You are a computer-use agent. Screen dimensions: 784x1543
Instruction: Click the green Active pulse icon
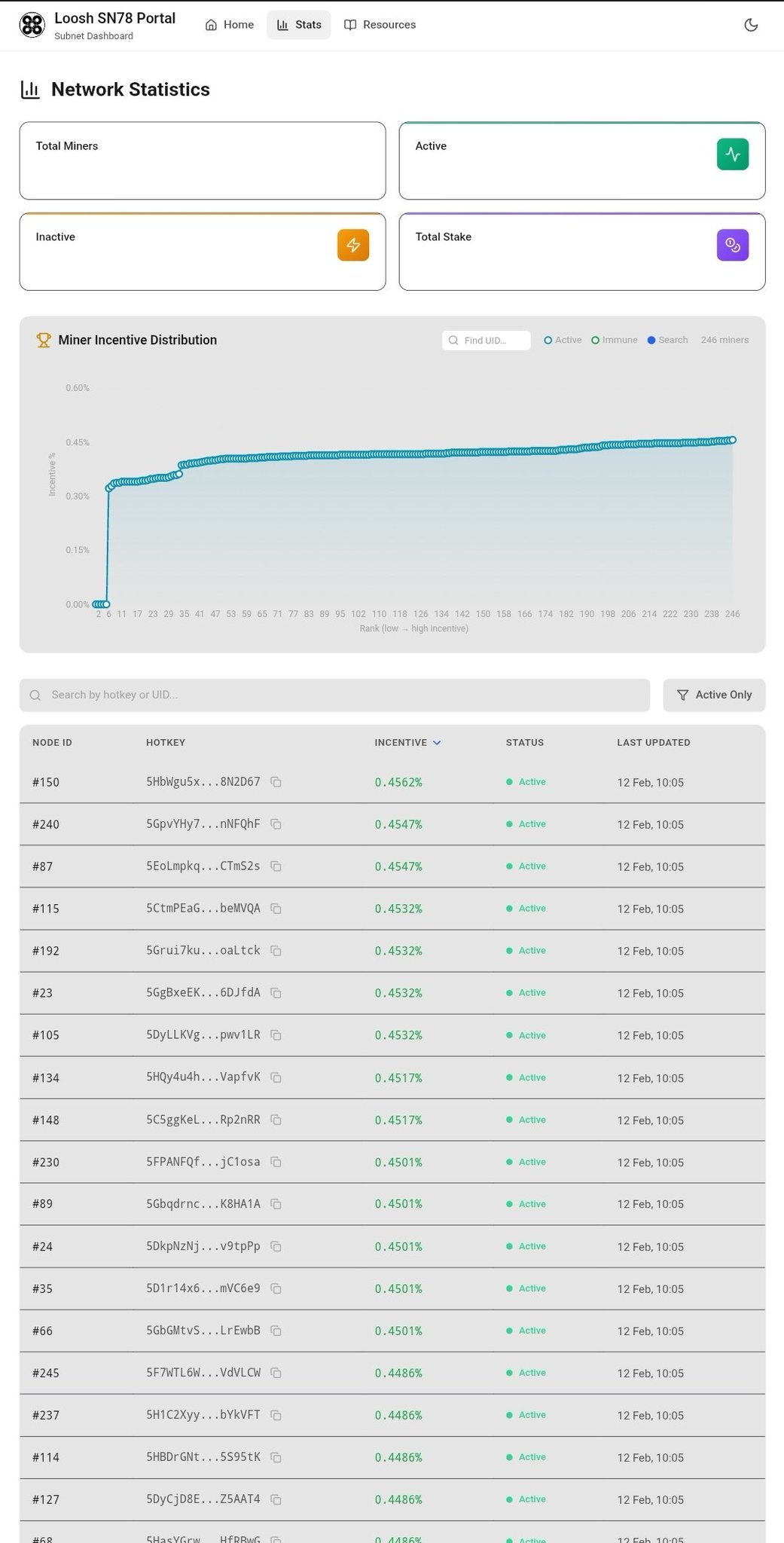click(x=732, y=154)
